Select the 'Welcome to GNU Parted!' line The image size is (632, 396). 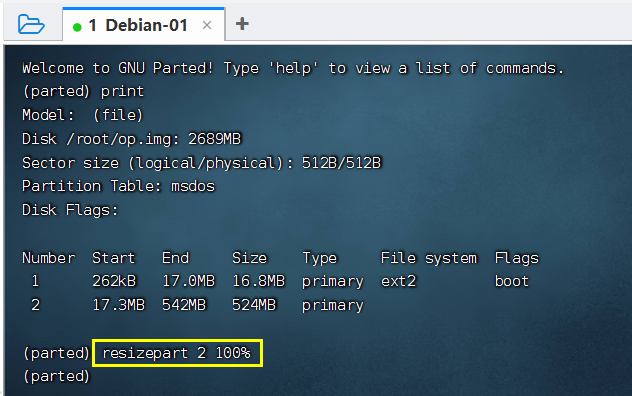(x=293, y=68)
